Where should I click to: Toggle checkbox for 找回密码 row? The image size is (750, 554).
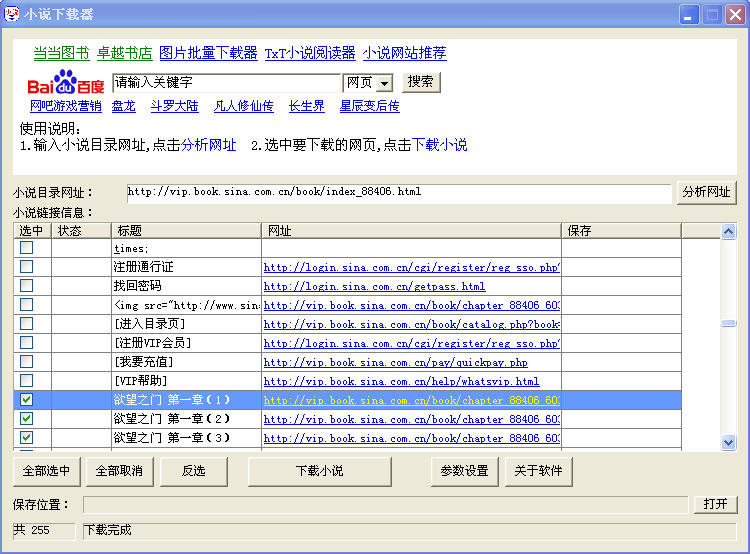tap(26, 286)
